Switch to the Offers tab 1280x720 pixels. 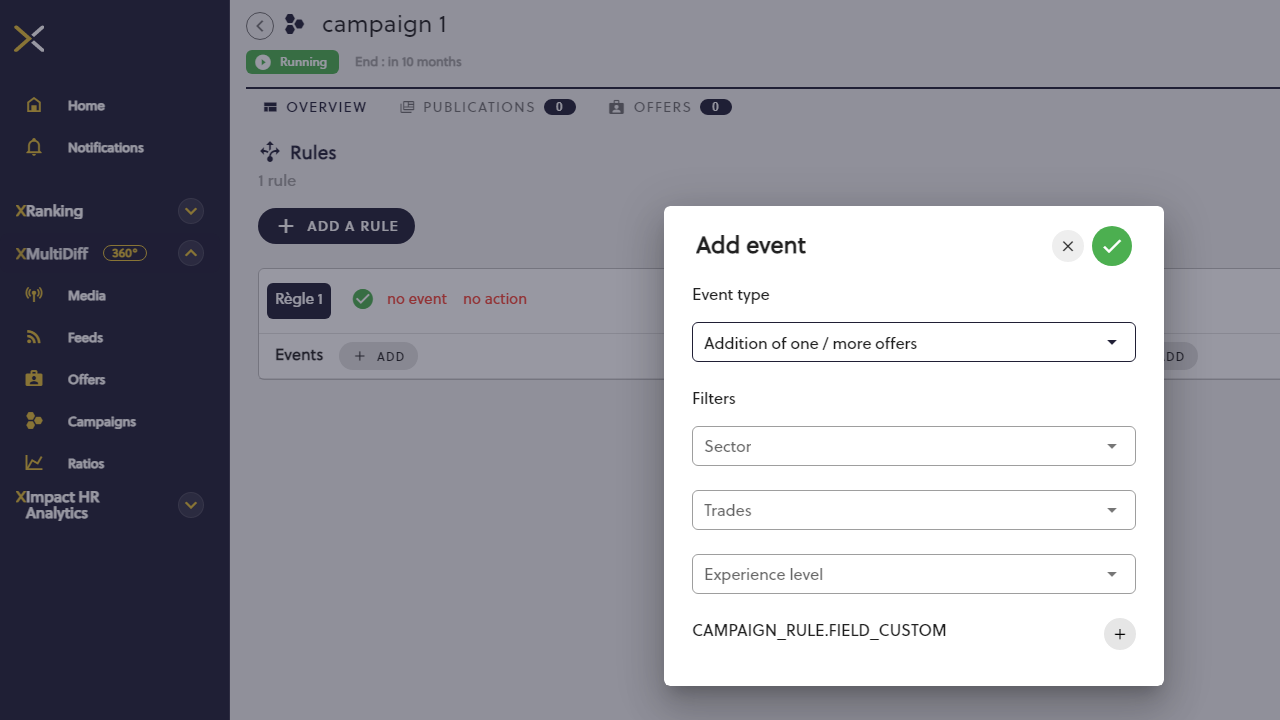(x=670, y=107)
